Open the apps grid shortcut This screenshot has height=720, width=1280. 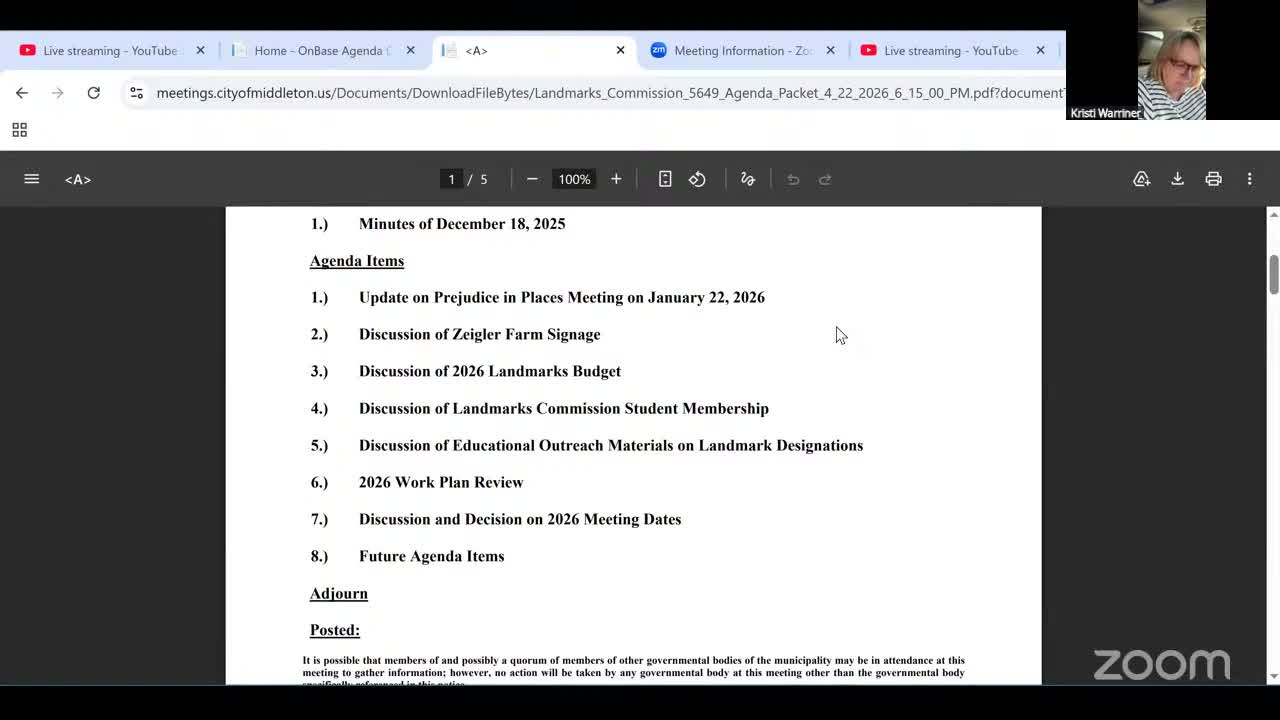[19, 130]
